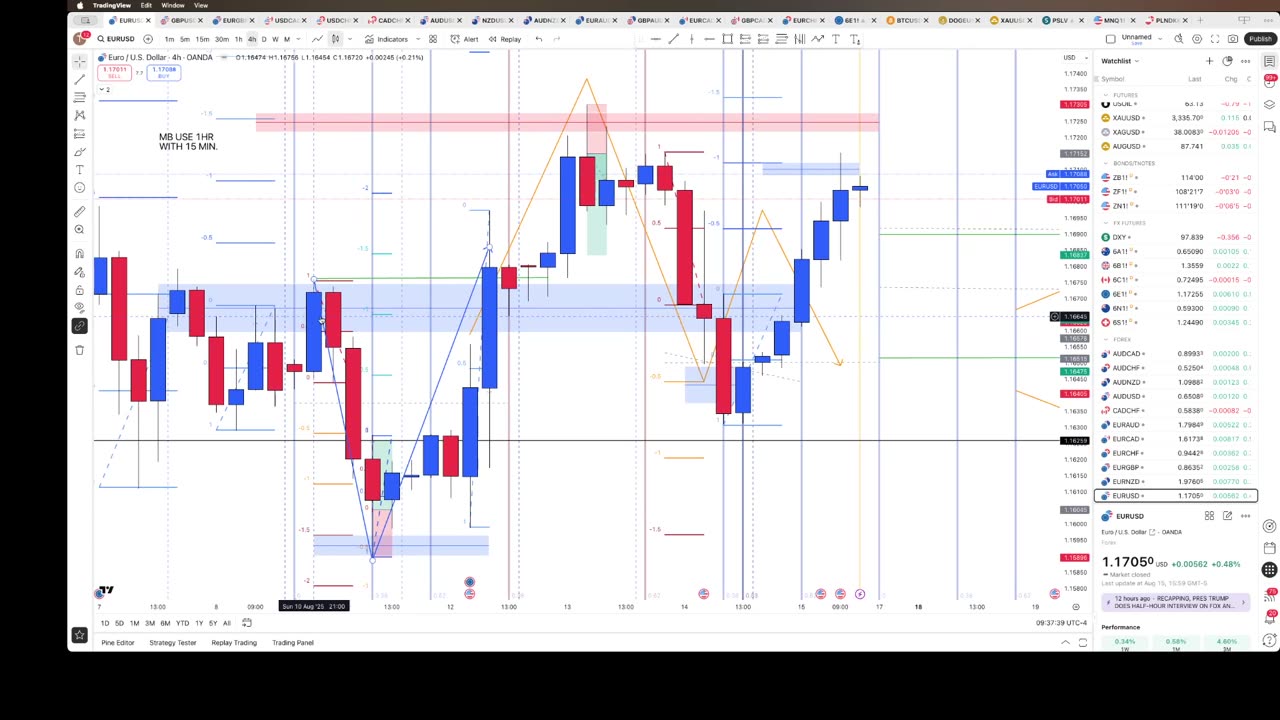Open the Unnamed layout dropdown

coord(1160,39)
